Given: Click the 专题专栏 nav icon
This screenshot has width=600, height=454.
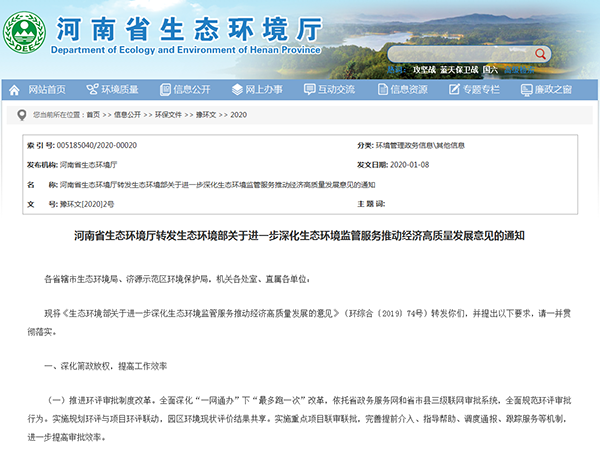Looking at the screenshot, I should click(452, 89).
